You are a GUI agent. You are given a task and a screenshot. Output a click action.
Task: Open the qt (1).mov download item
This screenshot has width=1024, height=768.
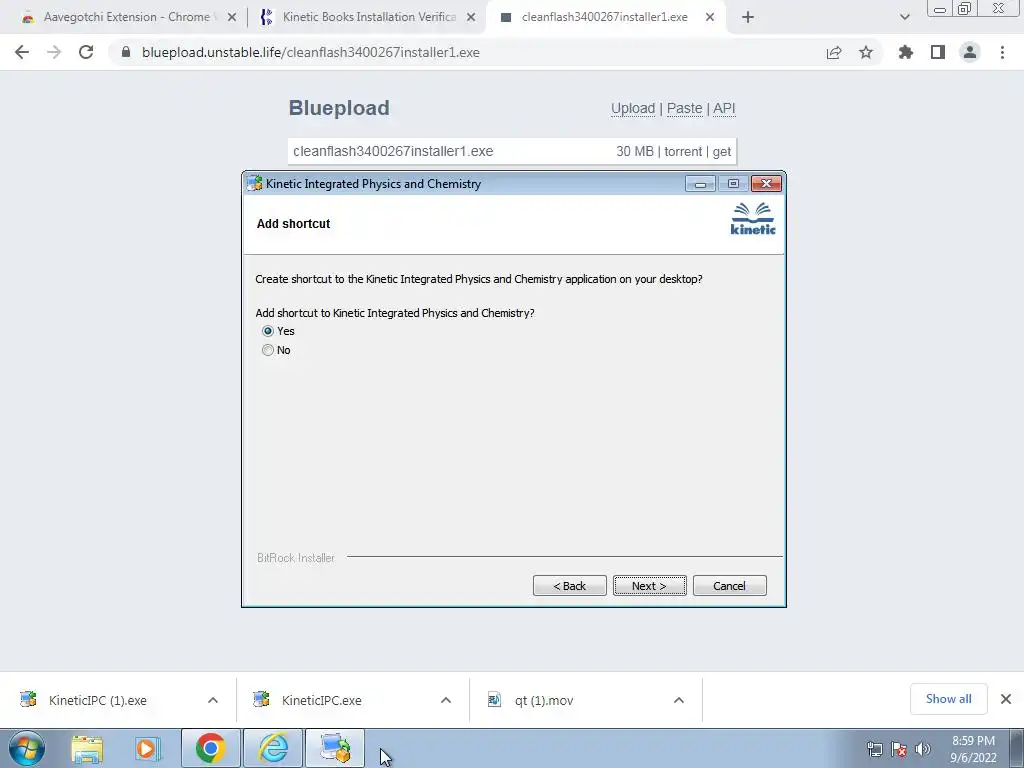pyautogui.click(x=544, y=700)
